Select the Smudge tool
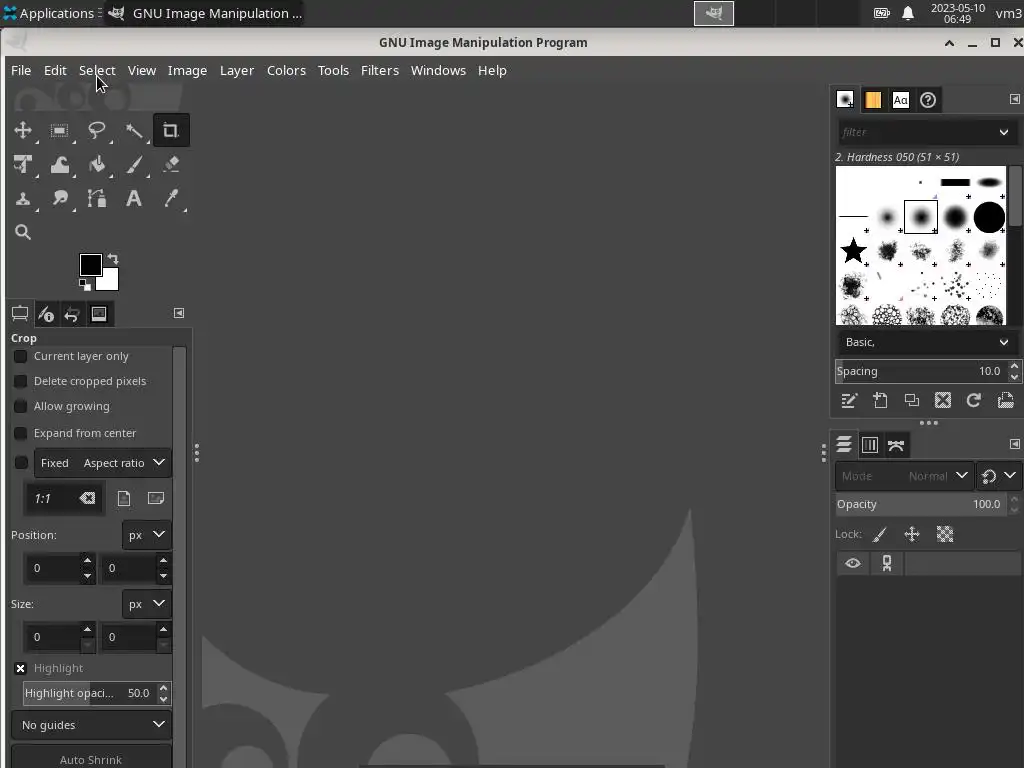 click(59, 198)
